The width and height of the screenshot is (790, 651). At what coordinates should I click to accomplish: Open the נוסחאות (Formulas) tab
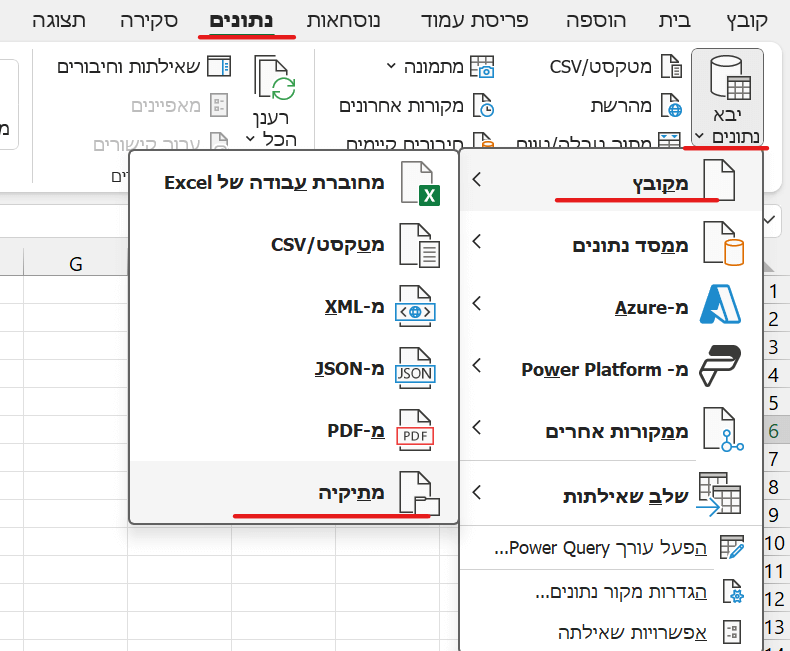coord(343,21)
